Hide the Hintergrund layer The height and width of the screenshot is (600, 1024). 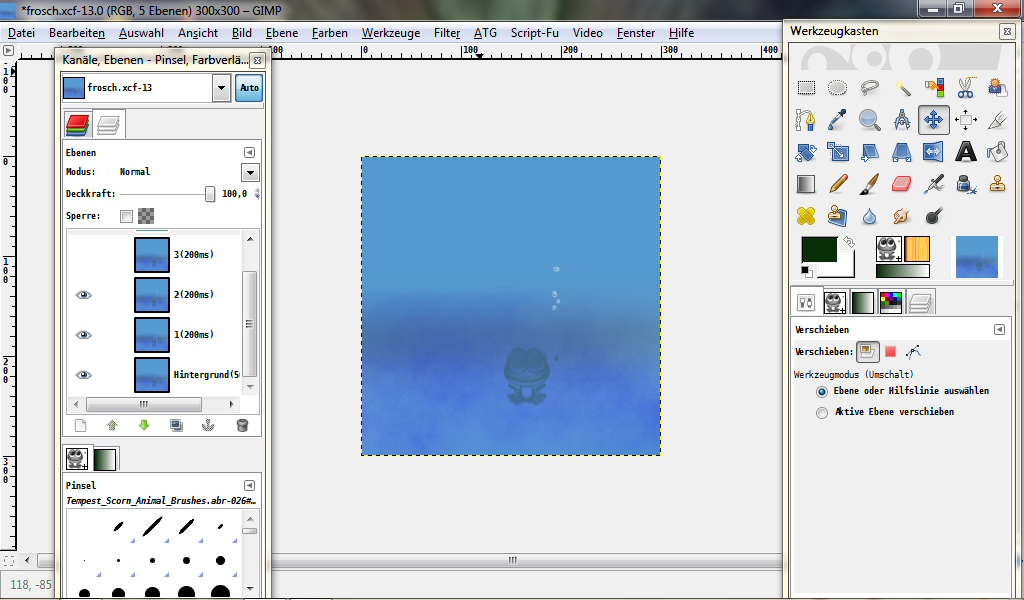pyautogui.click(x=84, y=375)
